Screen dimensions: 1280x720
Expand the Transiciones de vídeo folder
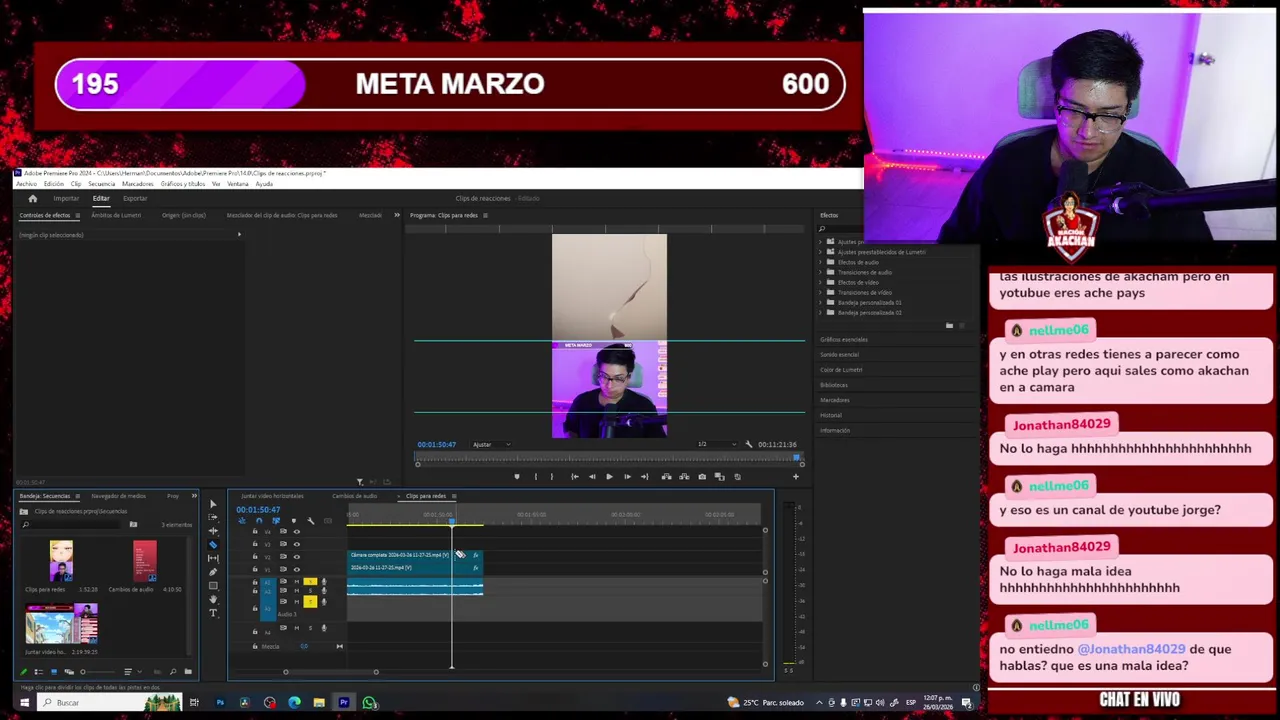(x=821, y=292)
